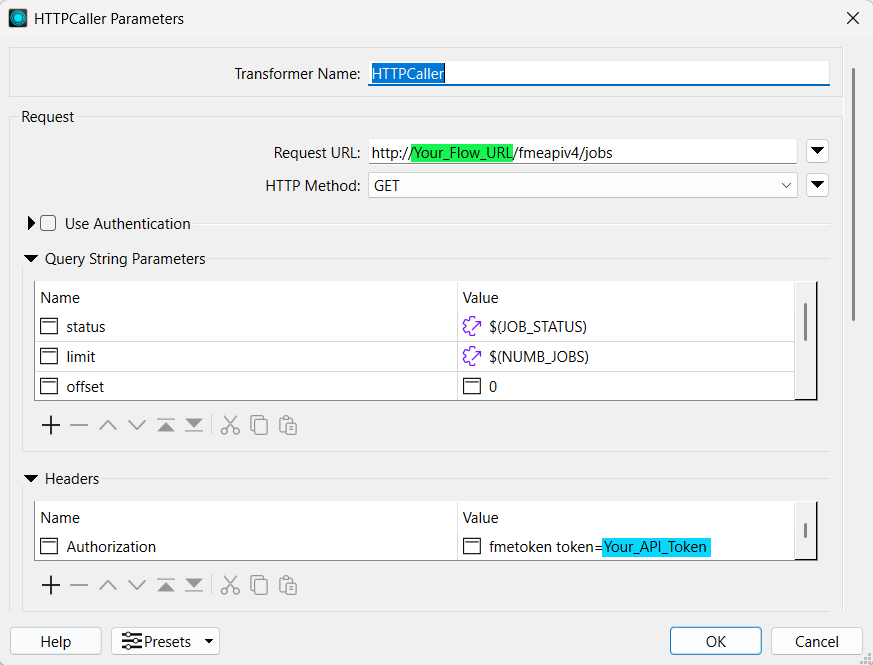Click the OK button
The height and width of the screenshot is (665, 873).
tap(715, 641)
